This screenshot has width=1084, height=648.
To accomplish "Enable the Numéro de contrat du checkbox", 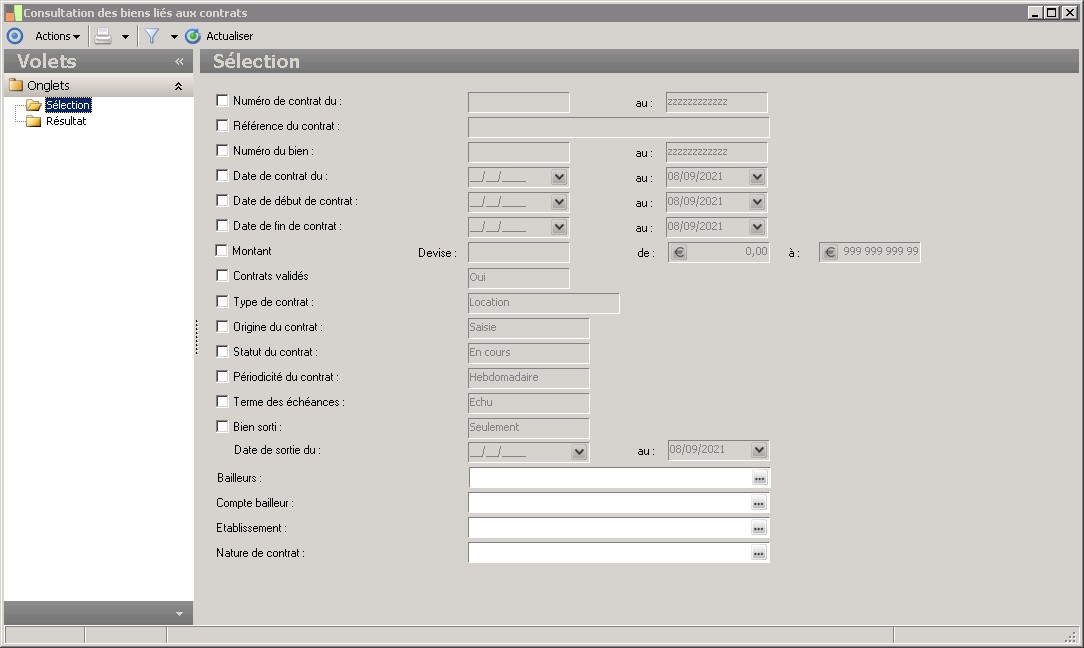I will pyautogui.click(x=222, y=101).
